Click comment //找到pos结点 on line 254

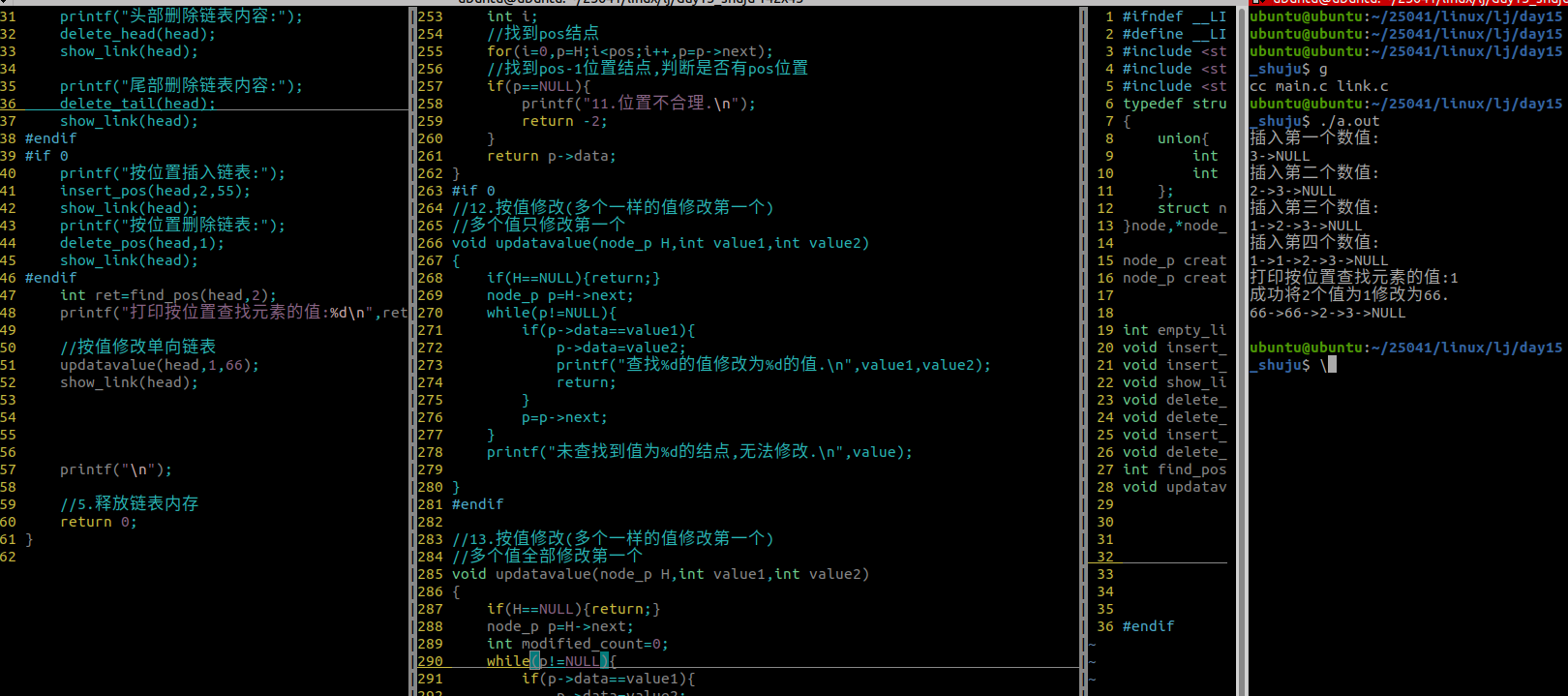pyautogui.click(x=543, y=34)
